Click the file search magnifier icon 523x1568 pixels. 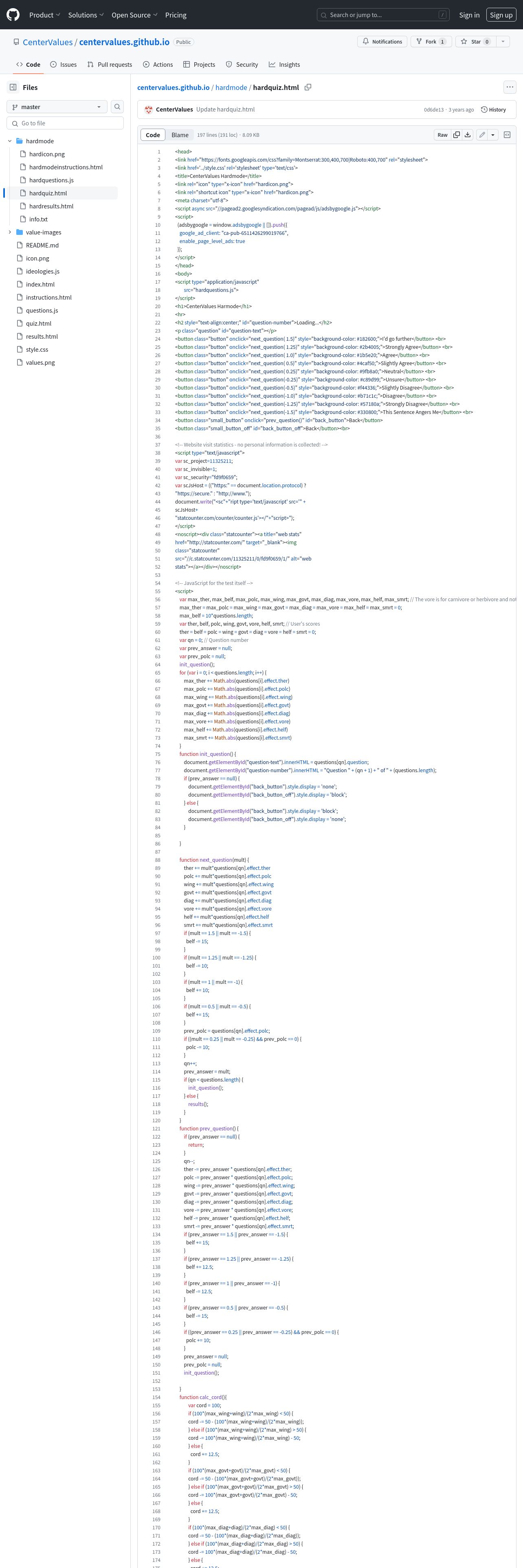(x=117, y=107)
